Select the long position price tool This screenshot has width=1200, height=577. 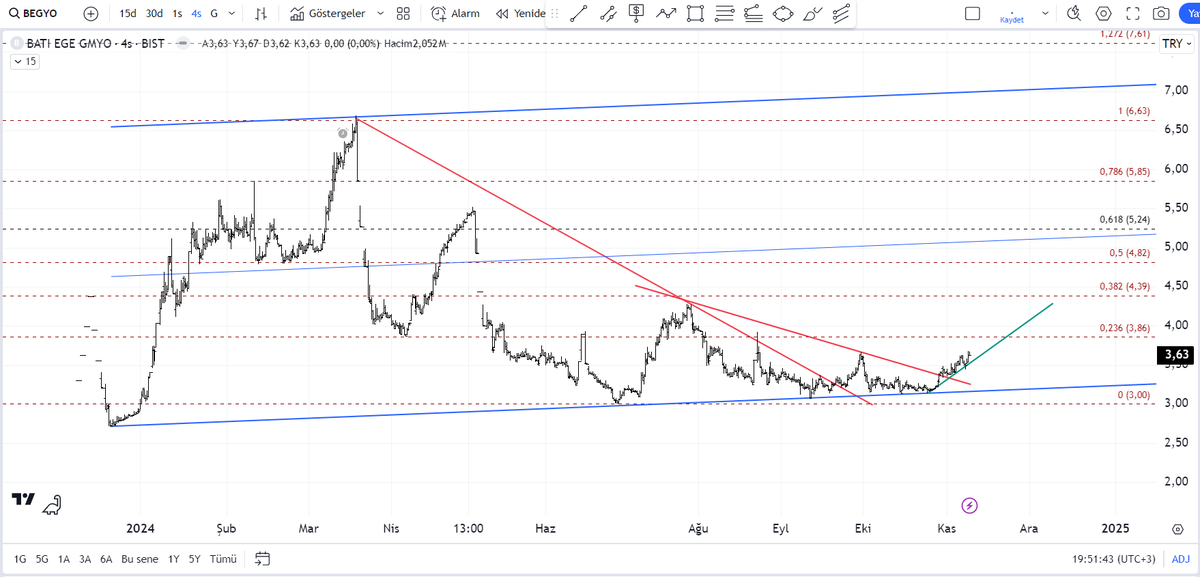[x=637, y=14]
